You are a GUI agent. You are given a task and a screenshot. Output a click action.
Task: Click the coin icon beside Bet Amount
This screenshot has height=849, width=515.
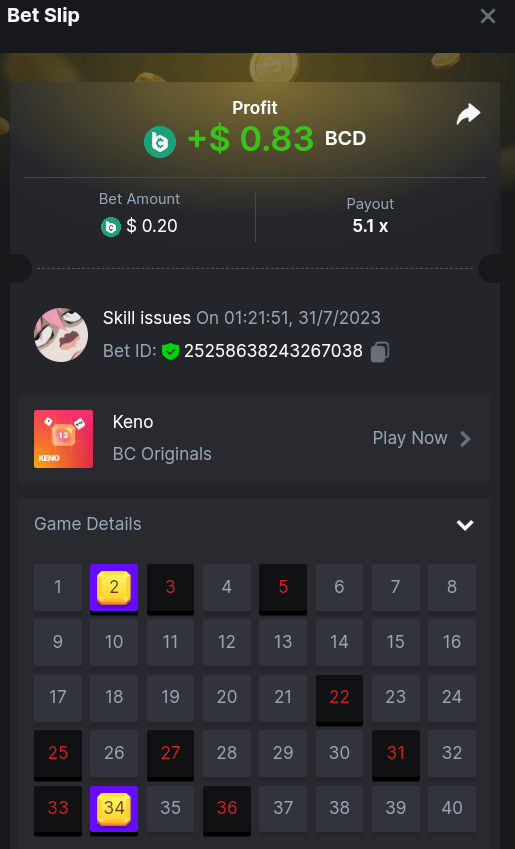[110, 227]
